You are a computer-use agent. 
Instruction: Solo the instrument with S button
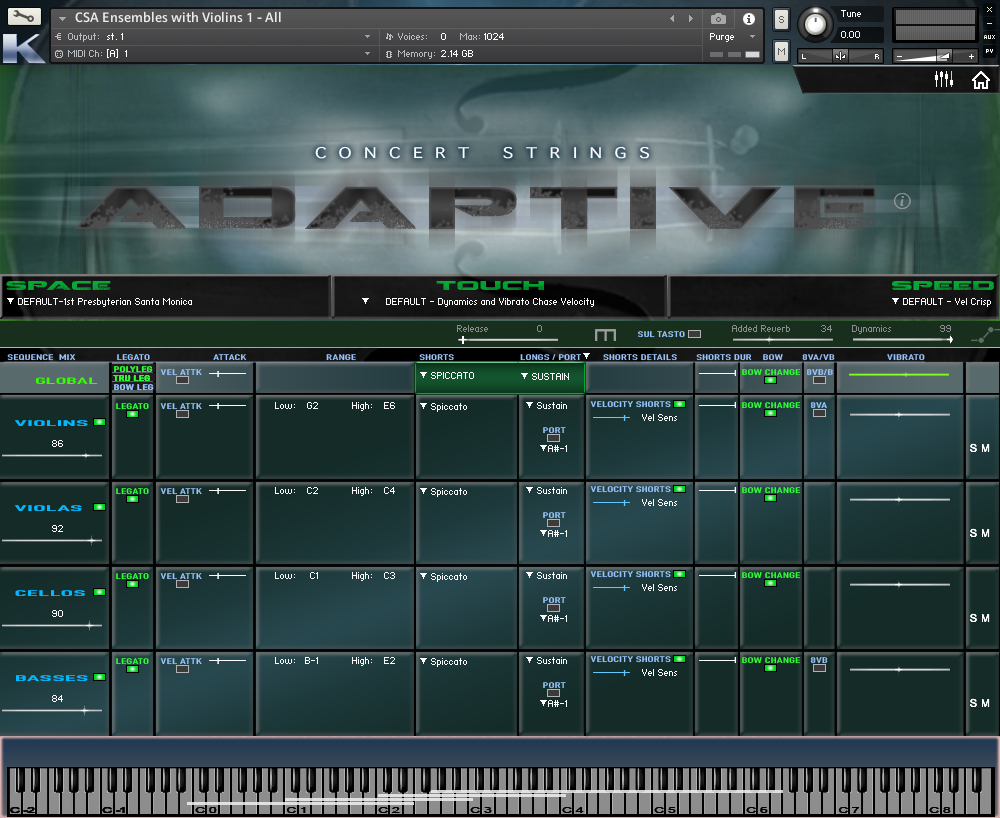coord(781,20)
